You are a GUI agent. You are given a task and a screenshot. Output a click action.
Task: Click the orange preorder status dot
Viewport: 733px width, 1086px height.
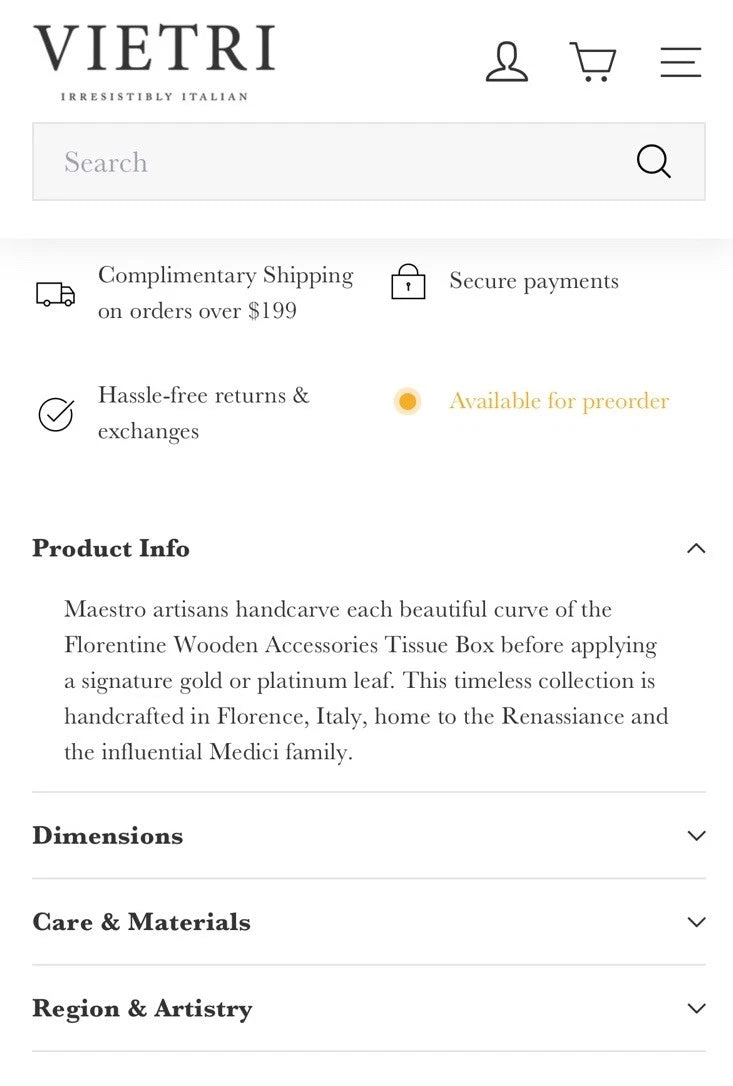click(407, 402)
